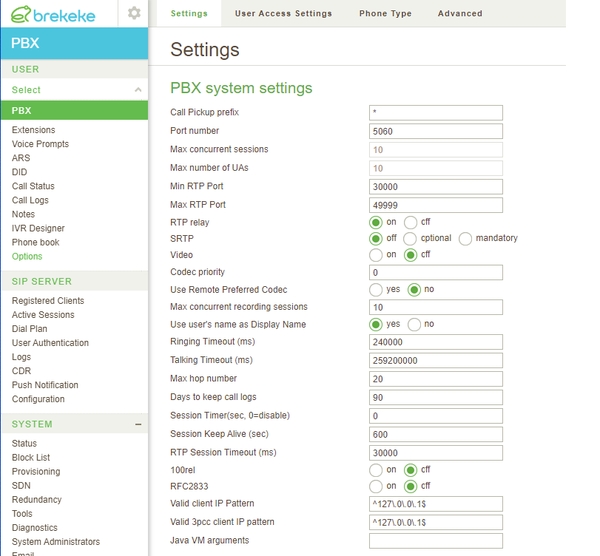Click the gear settings icon

134,14
